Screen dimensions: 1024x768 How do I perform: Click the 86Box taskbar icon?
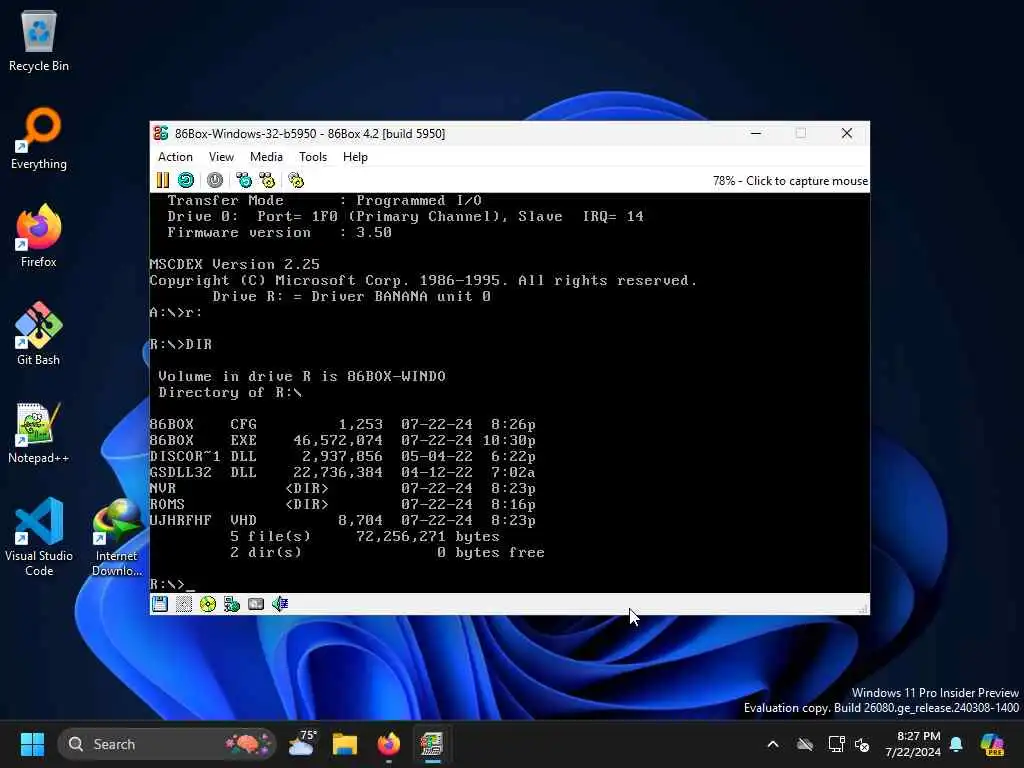pos(432,744)
